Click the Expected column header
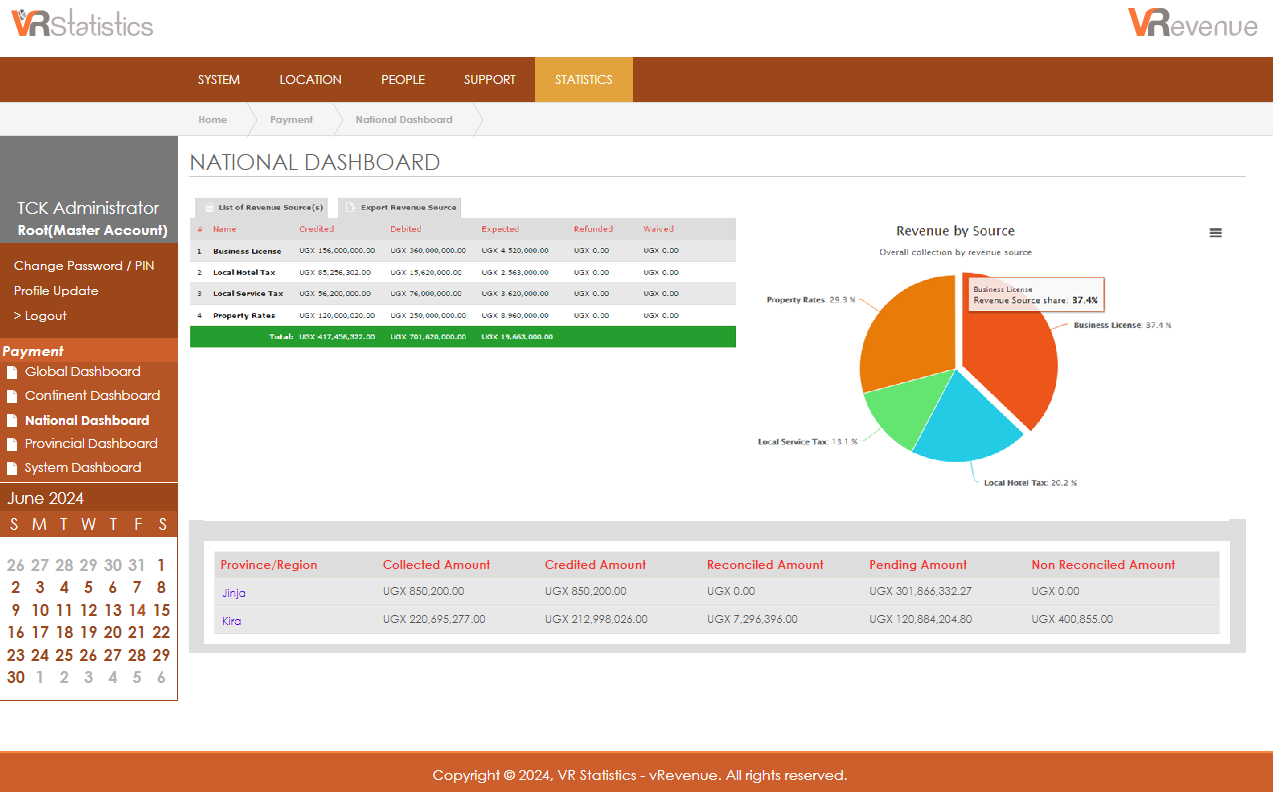Image resolution: width=1273 pixels, height=792 pixels. point(500,229)
